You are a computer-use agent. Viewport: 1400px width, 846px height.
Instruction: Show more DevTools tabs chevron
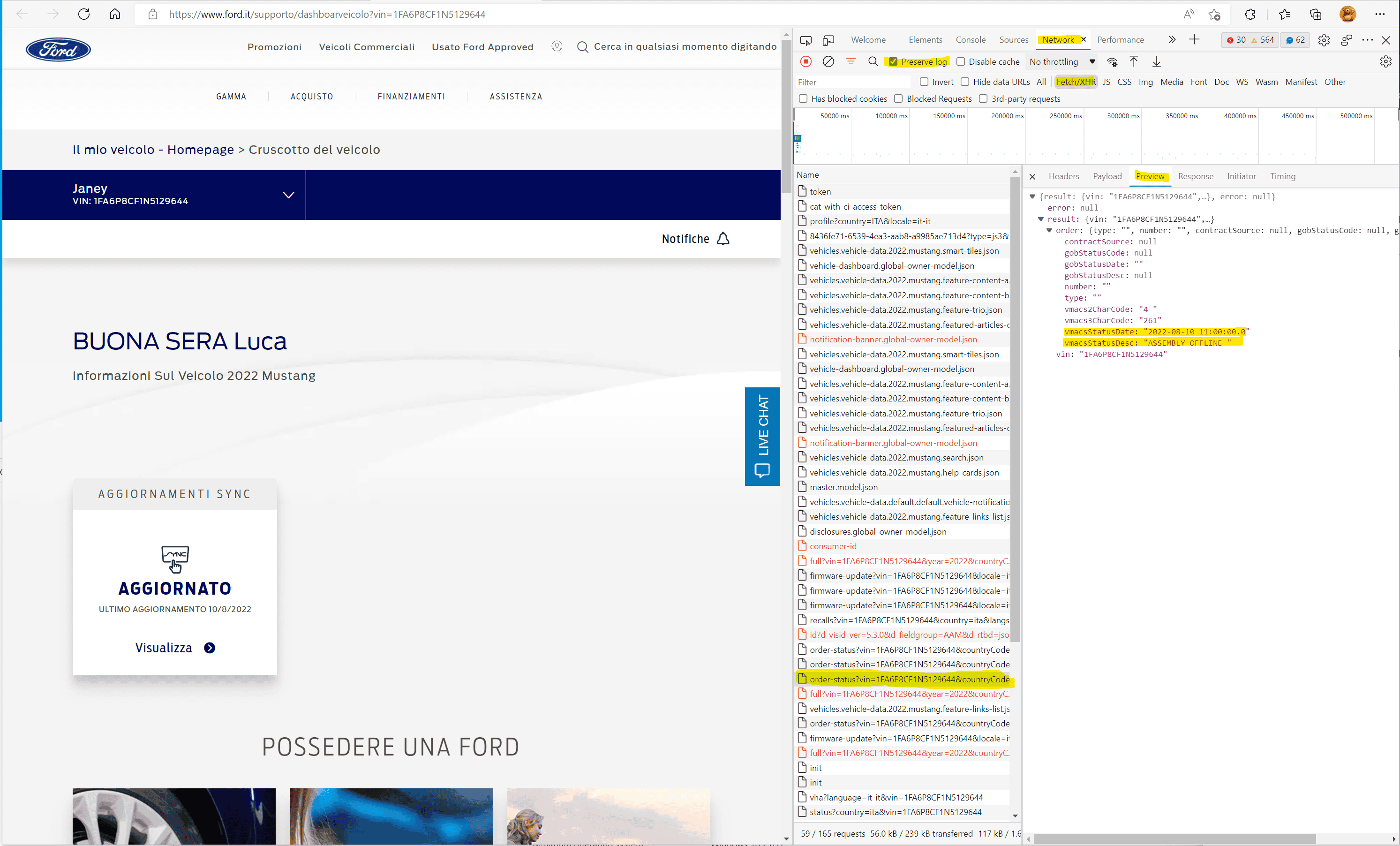click(1172, 40)
